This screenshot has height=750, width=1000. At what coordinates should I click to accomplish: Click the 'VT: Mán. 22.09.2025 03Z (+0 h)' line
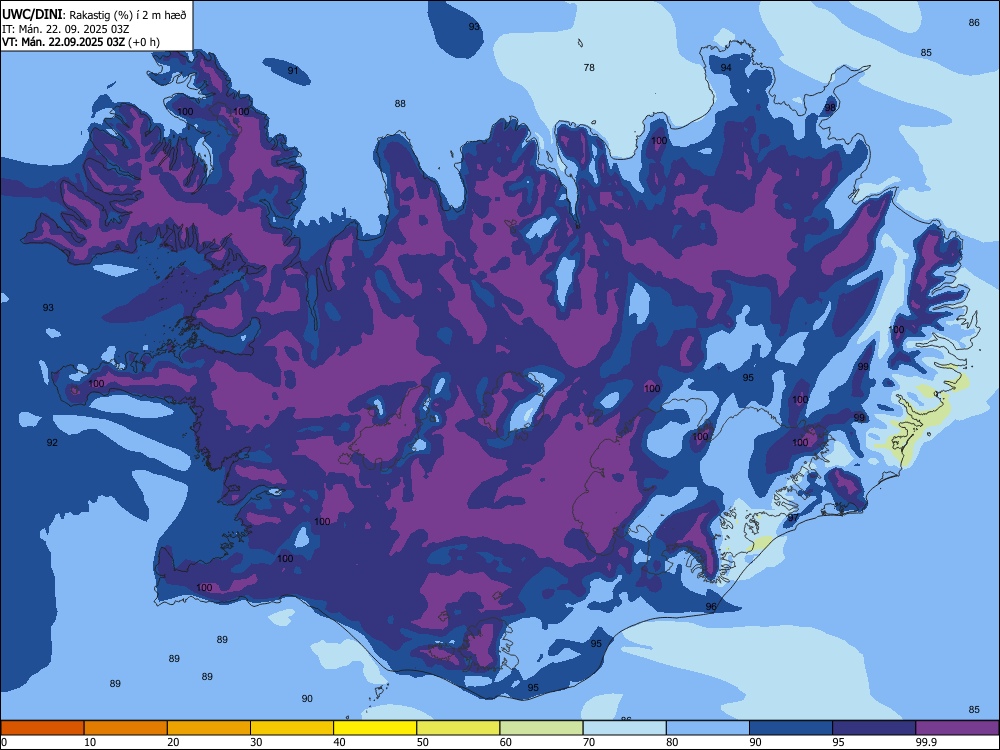[81, 42]
